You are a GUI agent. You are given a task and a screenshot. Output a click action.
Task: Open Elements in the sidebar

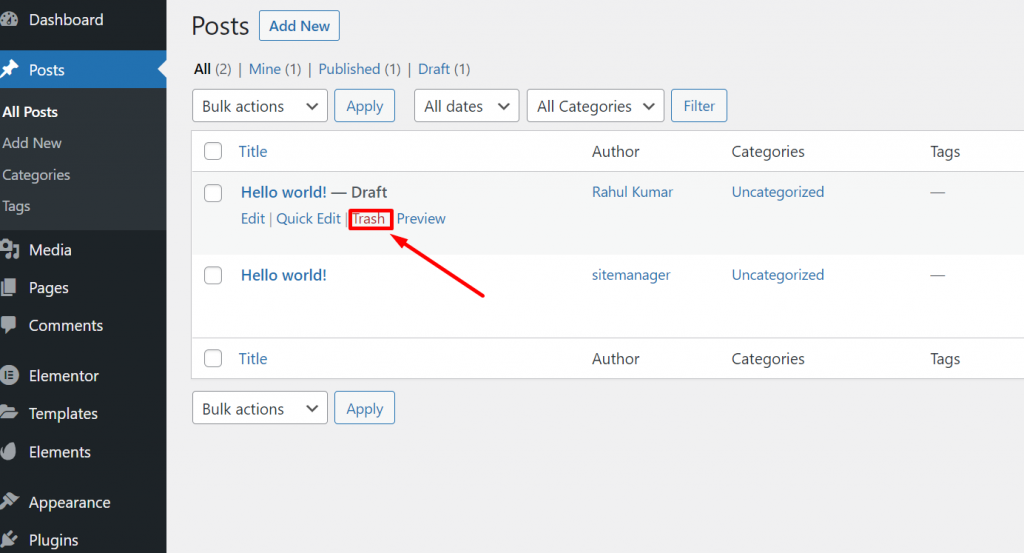59,452
